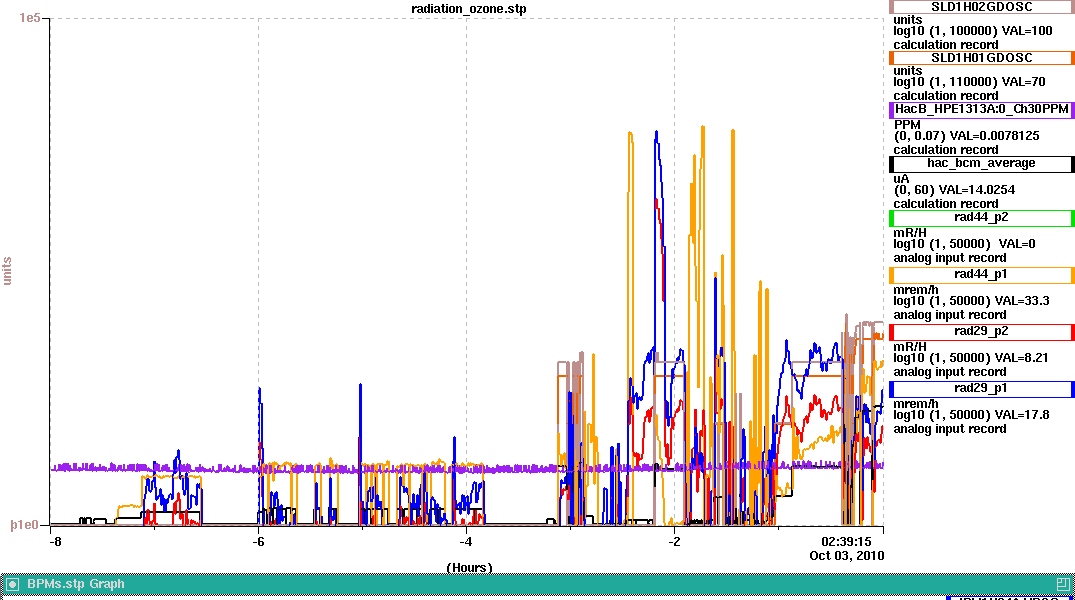Select the rad44_p1 curve legend
The height and width of the screenshot is (600, 1075).
tap(981, 275)
